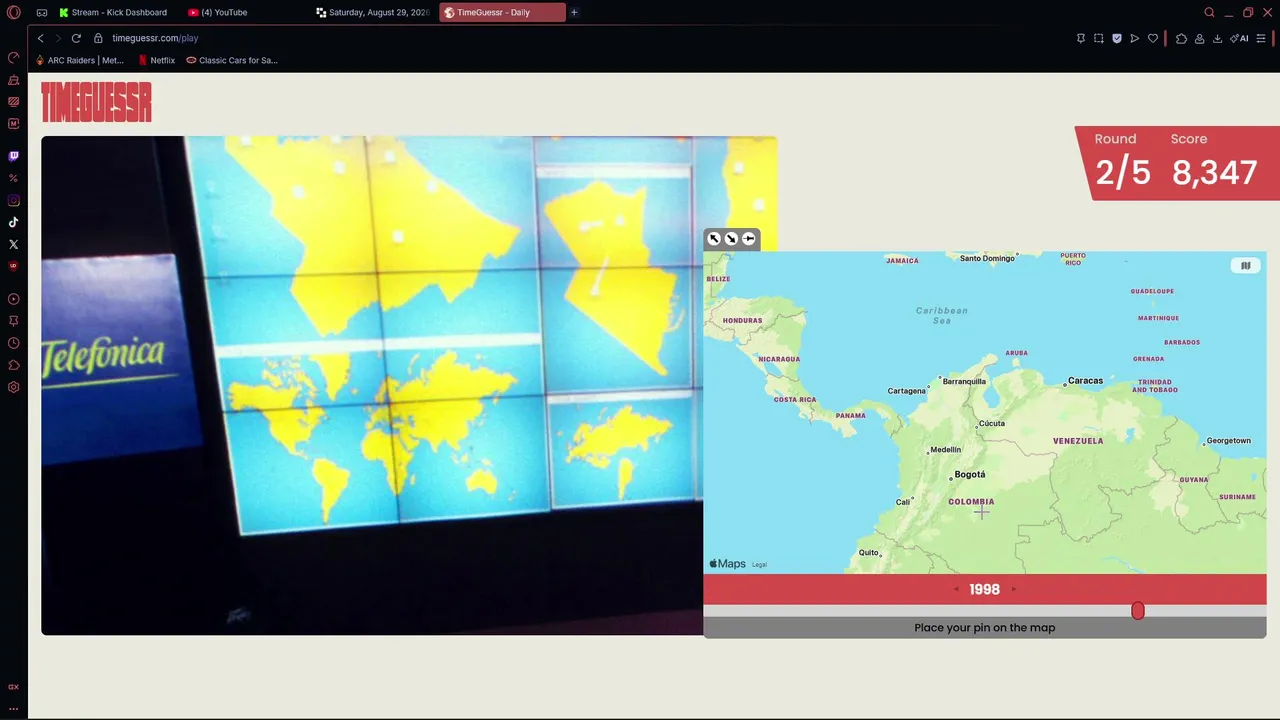The height and width of the screenshot is (720, 1280).
Task: Open the Opera GX main menu logo
Action: [13, 12]
